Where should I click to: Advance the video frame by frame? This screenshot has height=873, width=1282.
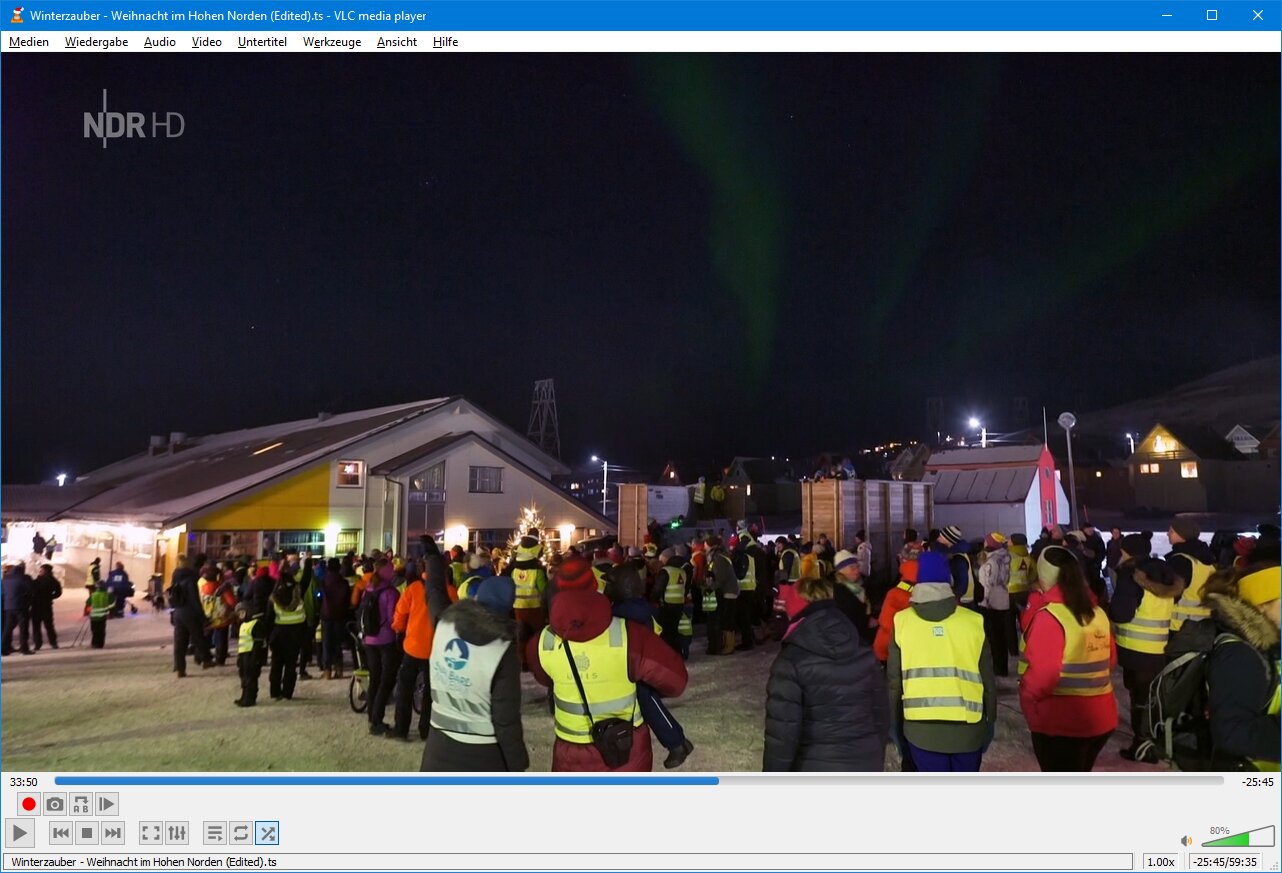tap(107, 804)
